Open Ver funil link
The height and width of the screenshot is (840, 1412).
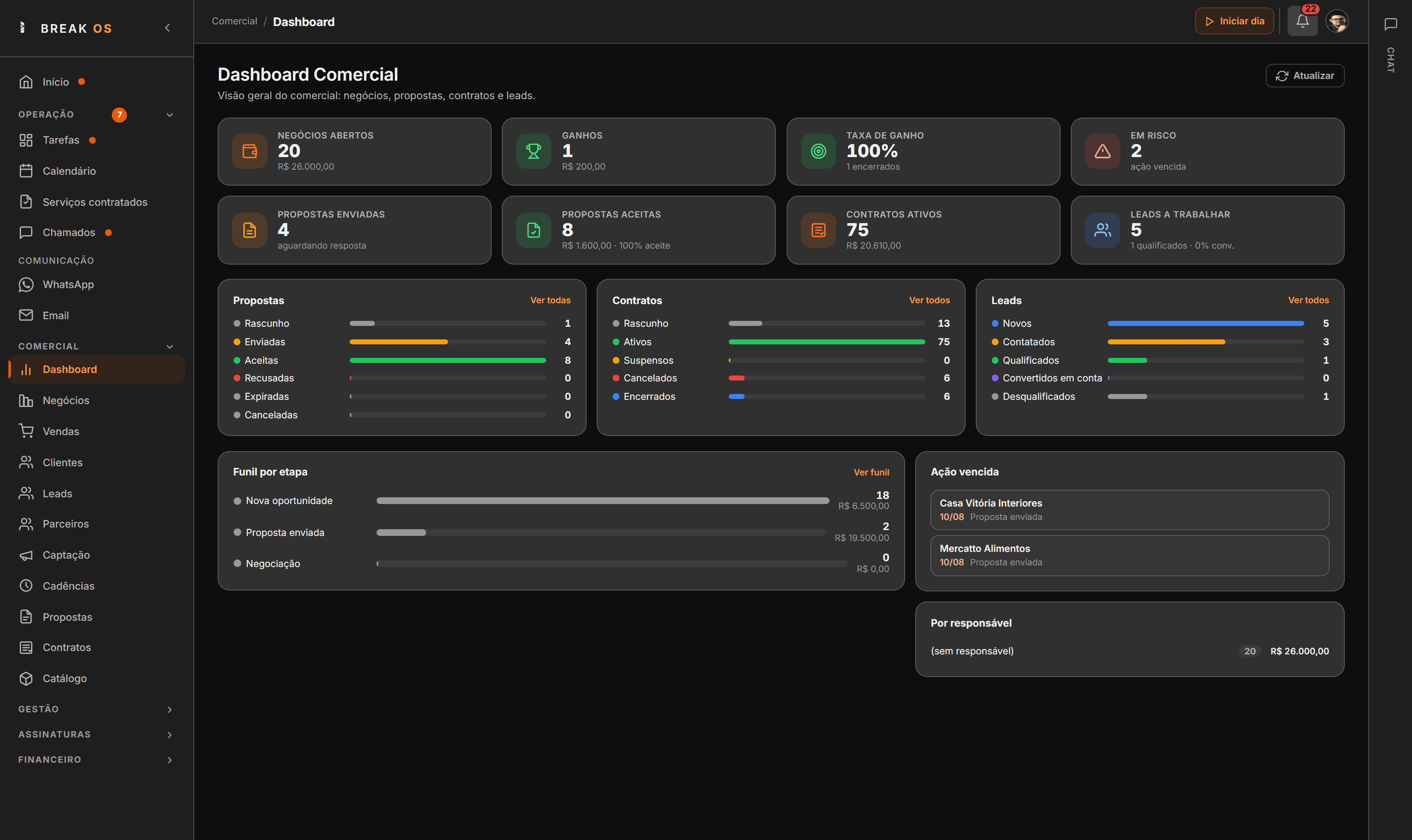[871, 472]
